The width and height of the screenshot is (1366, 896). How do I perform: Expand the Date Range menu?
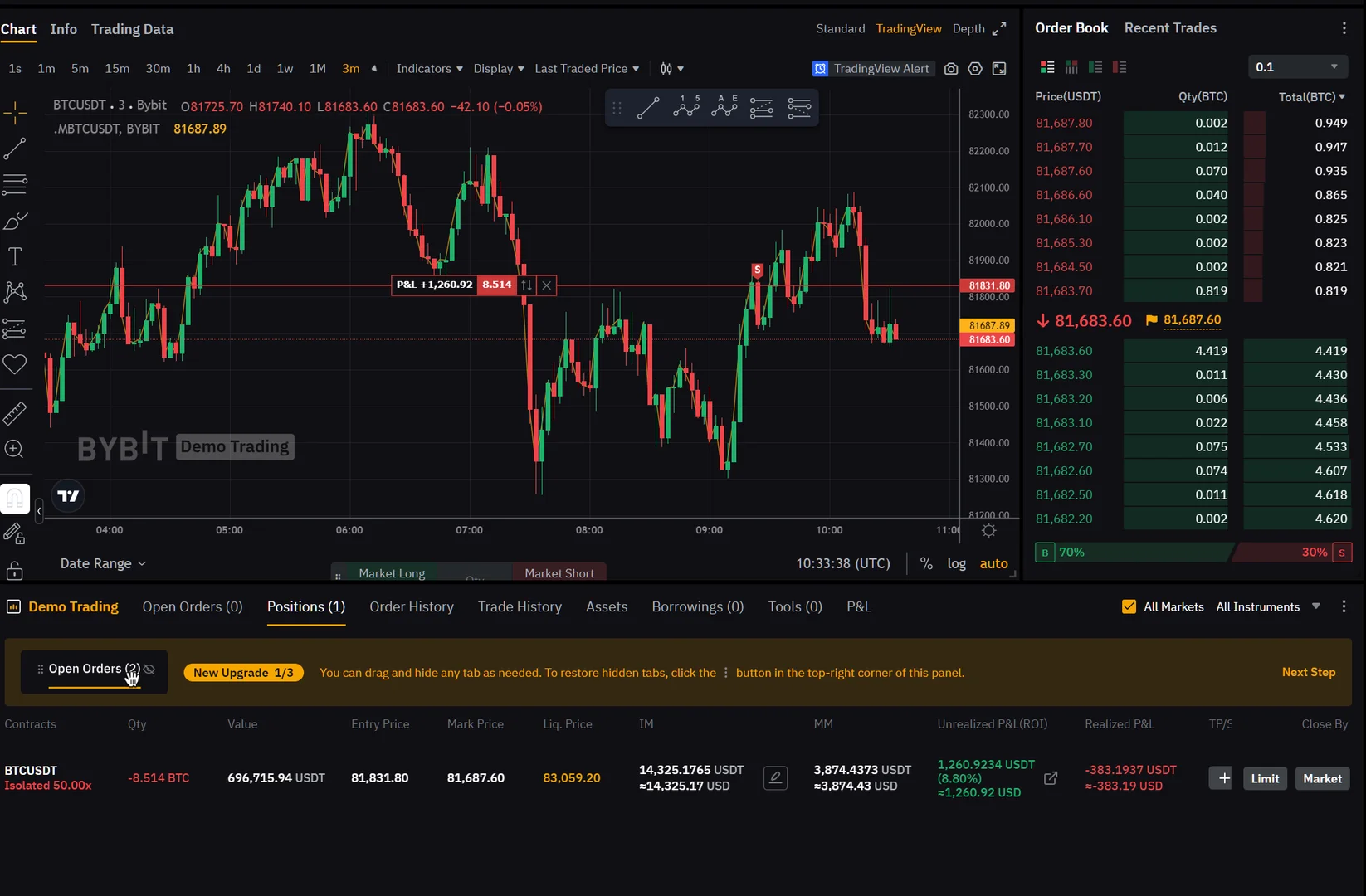[103, 563]
